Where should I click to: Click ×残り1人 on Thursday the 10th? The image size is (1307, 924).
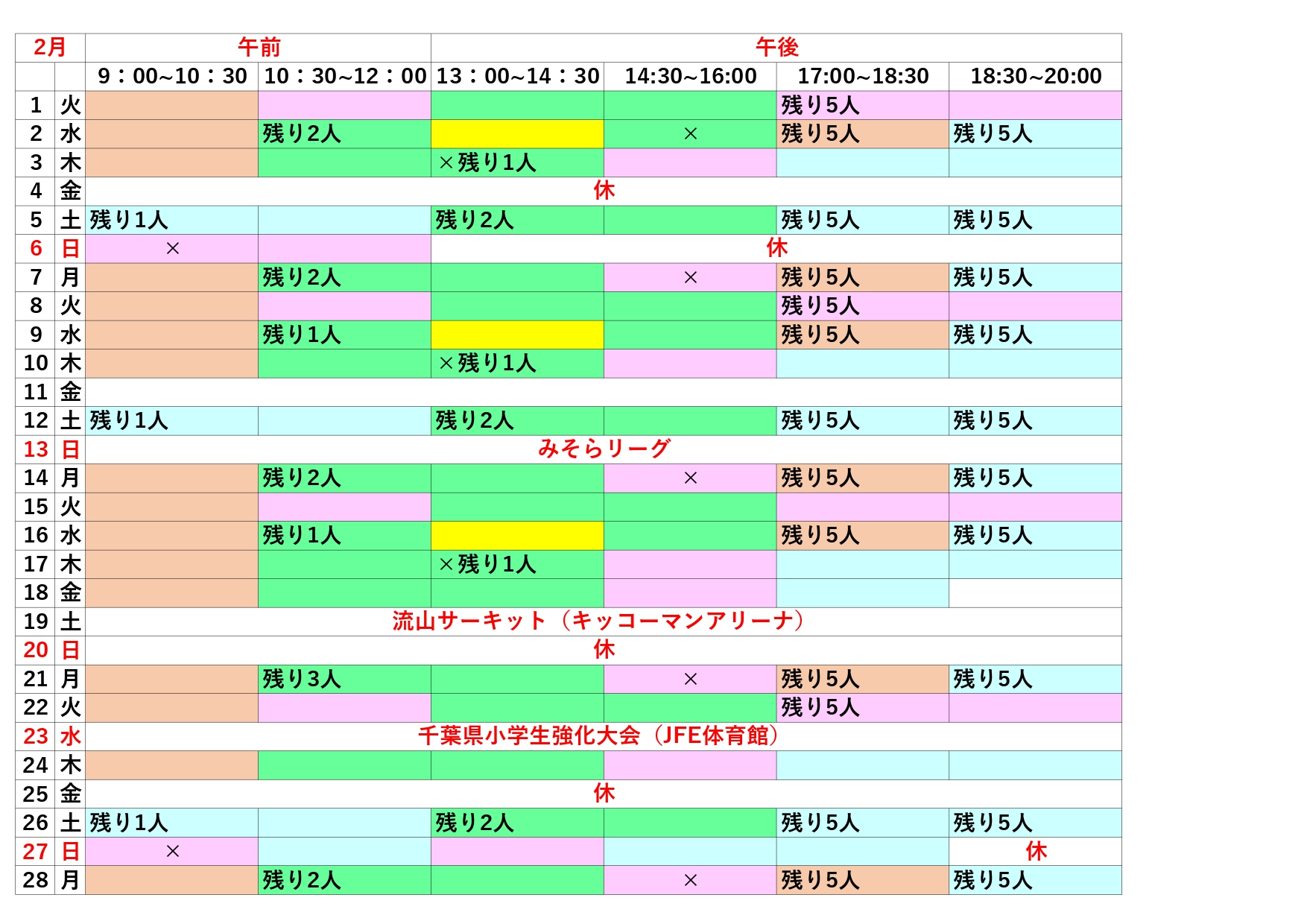(487, 363)
